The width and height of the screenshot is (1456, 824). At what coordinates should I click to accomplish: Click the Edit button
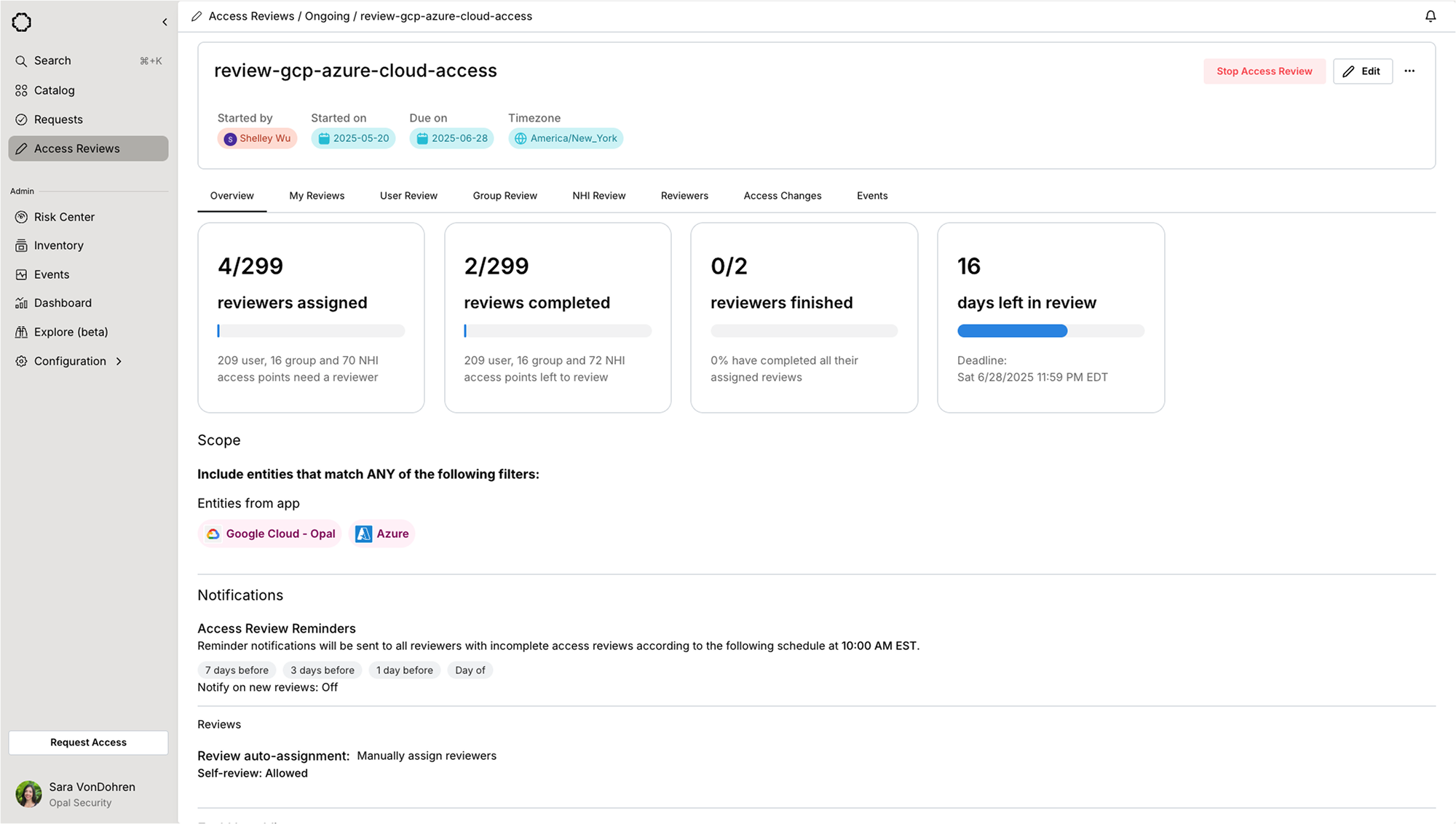(x=1362, y=71)
